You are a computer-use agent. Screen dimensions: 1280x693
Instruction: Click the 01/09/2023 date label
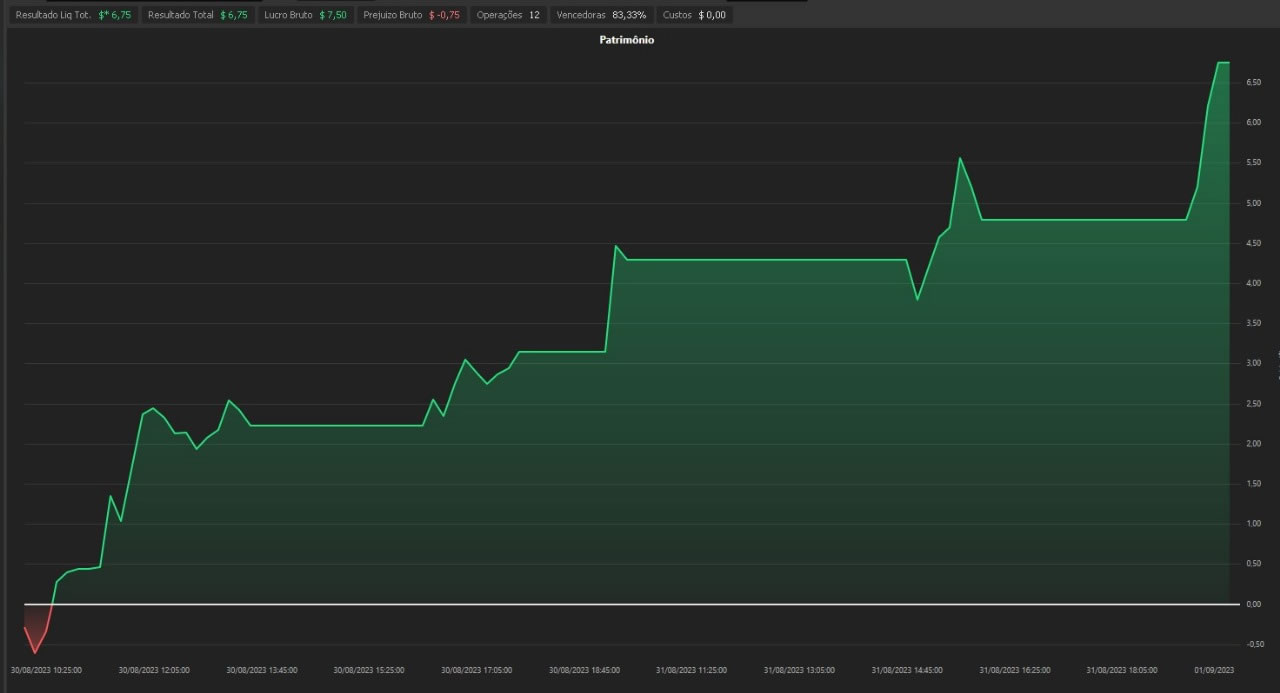pyautogui.click(x=1214, y=670)
